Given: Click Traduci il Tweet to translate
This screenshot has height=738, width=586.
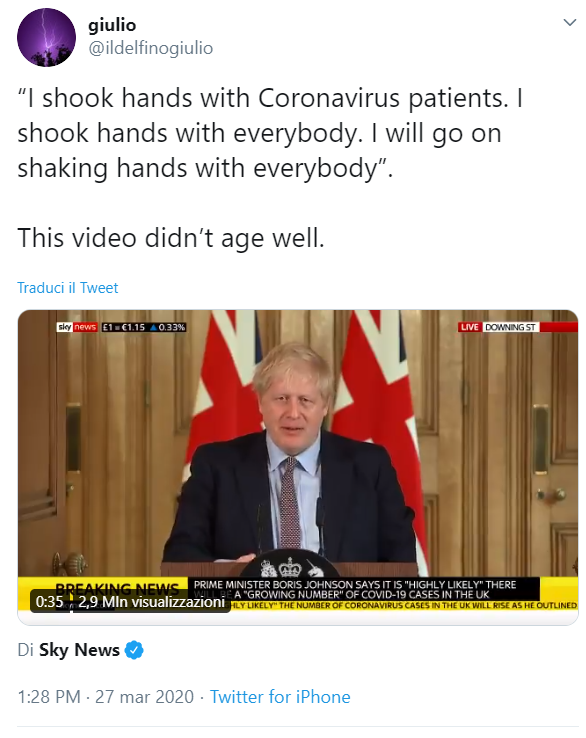Looking at the screenshot, I should pyautogui.click(x=67, y=288).
